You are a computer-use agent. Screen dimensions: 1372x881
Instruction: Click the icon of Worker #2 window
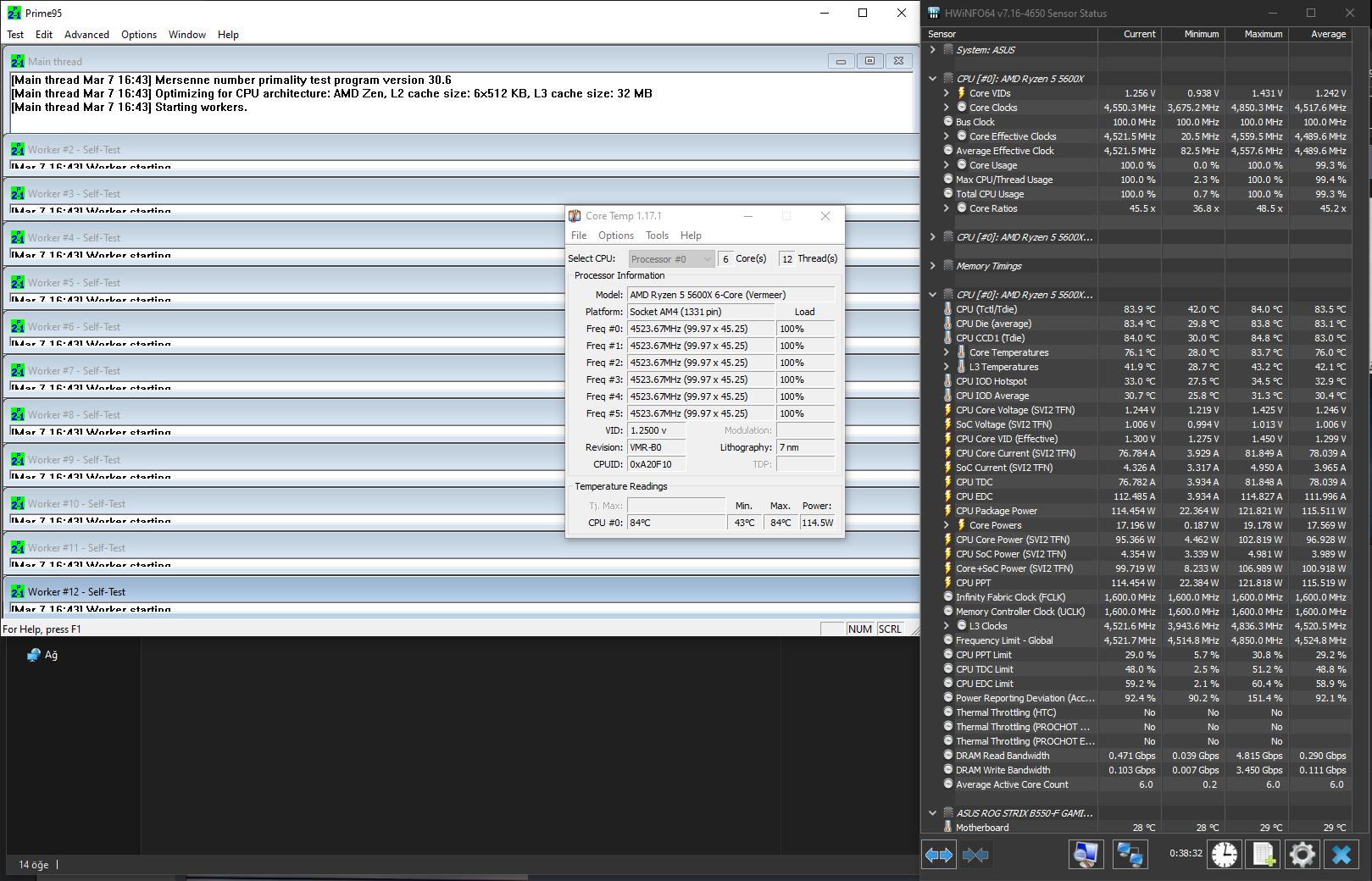click(19, 149)
